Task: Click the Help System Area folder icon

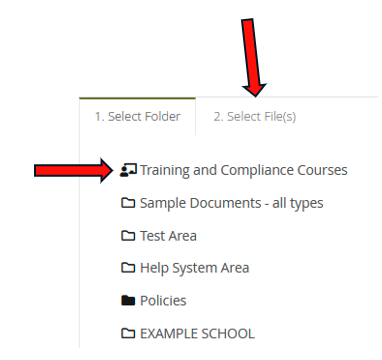Action: pyautogui.click(x=128, y=268)
